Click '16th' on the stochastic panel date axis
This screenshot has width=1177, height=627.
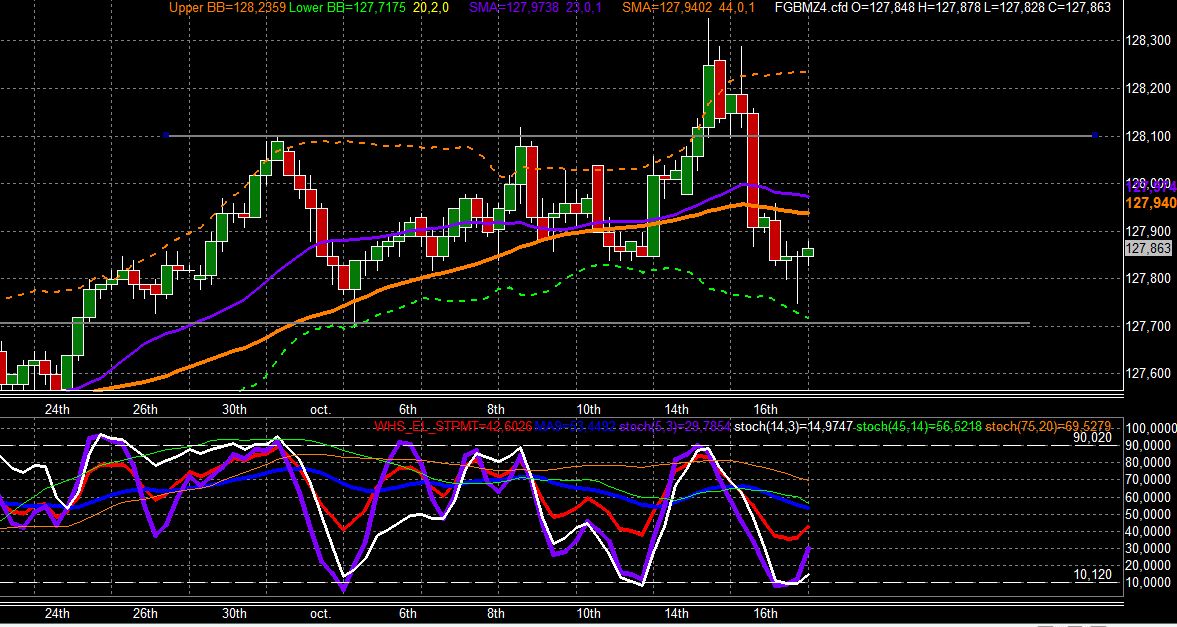(x=765, y=613)
